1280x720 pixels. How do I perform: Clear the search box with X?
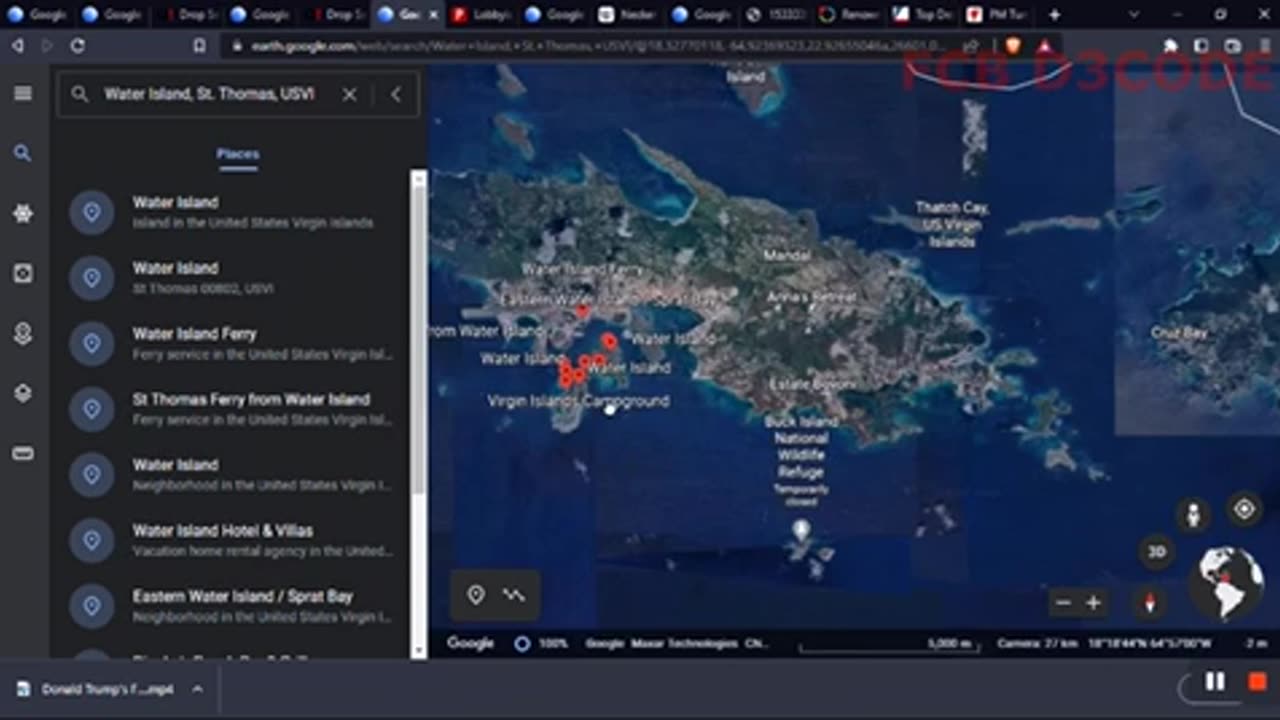(349, 94)
